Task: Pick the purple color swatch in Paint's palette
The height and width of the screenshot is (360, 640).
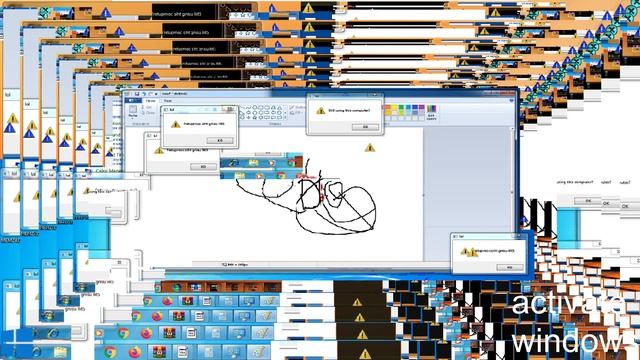Action: (422, 108)
